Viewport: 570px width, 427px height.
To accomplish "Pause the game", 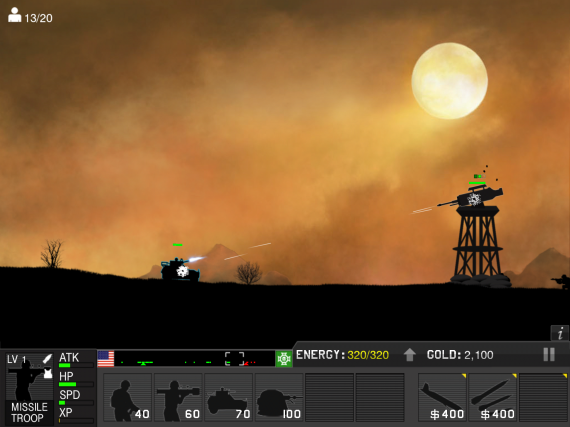I will (549, 354).
